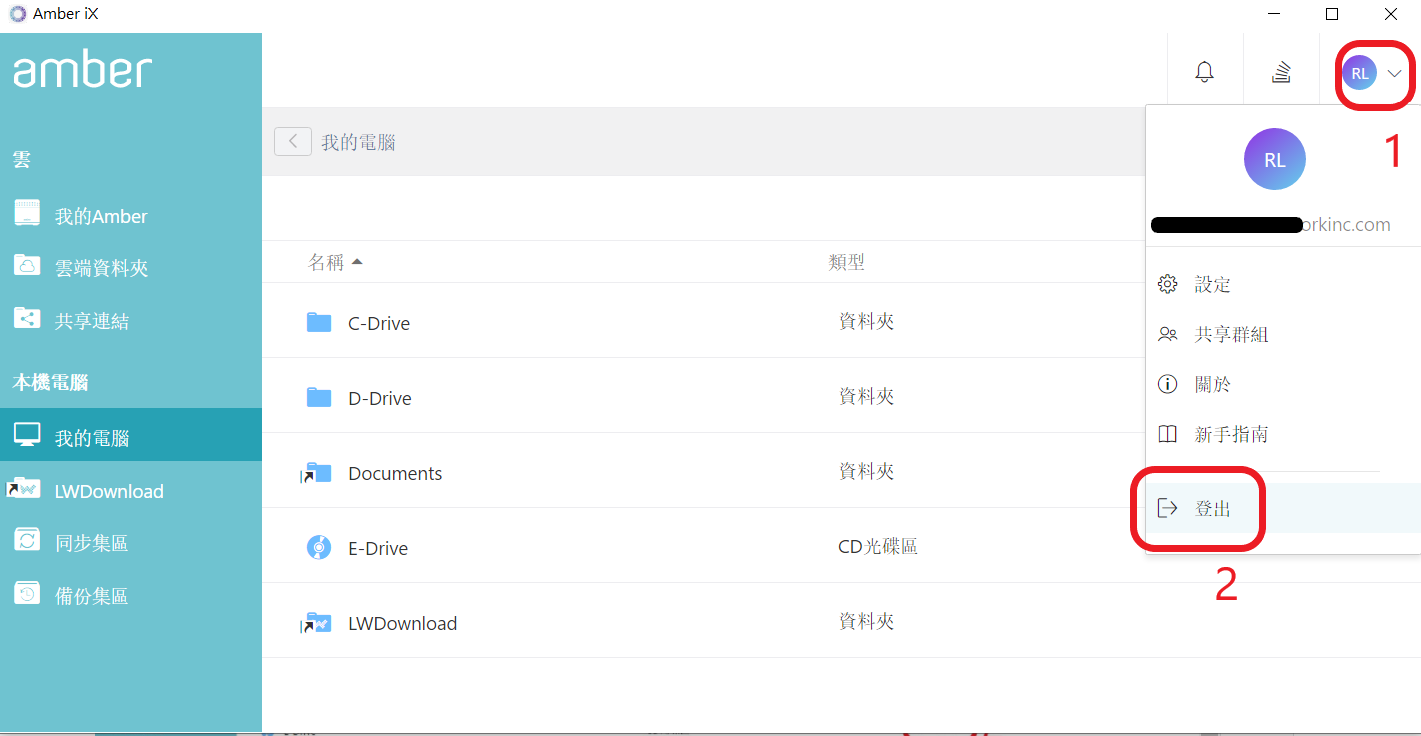Click the LWDownload folder icon in the file list
The width and height of the screenshot is (1421, 736).
(x=317, y=622)
